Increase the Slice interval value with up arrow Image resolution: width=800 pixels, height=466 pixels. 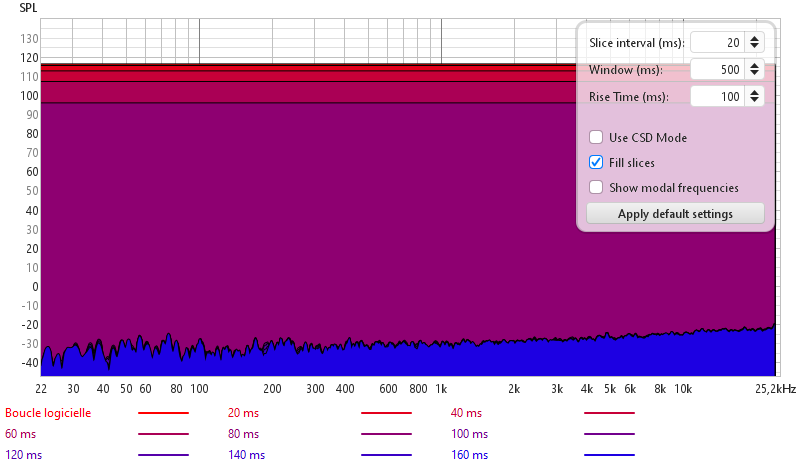pos(755,38)
